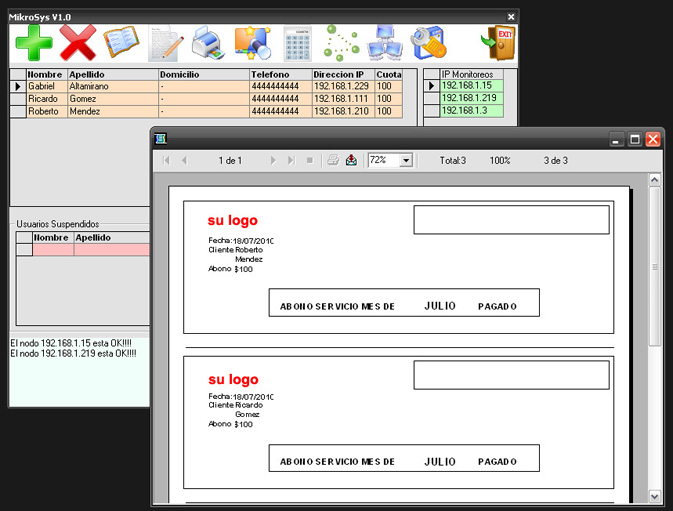
Task: Select the Gomez cell
Action: click(x=113, y=99)
